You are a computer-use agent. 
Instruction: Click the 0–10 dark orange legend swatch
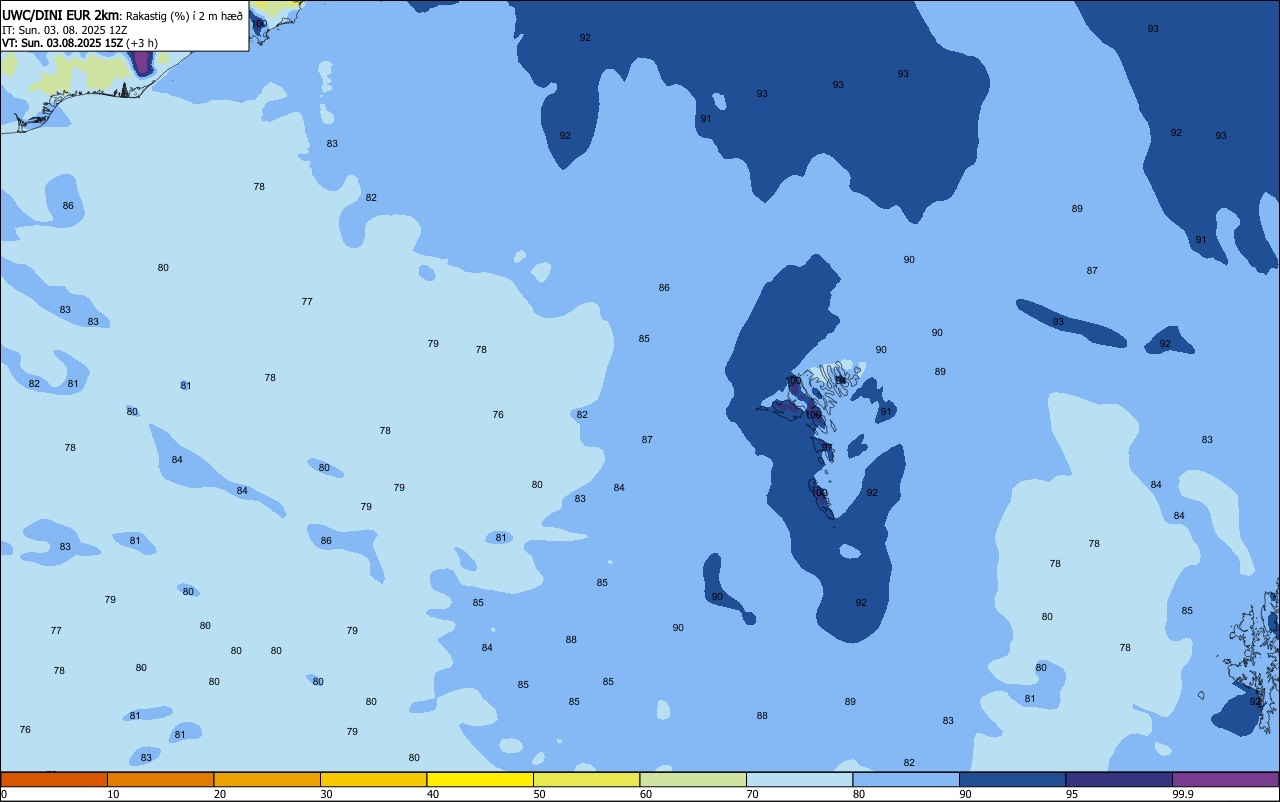click(54, 779)
